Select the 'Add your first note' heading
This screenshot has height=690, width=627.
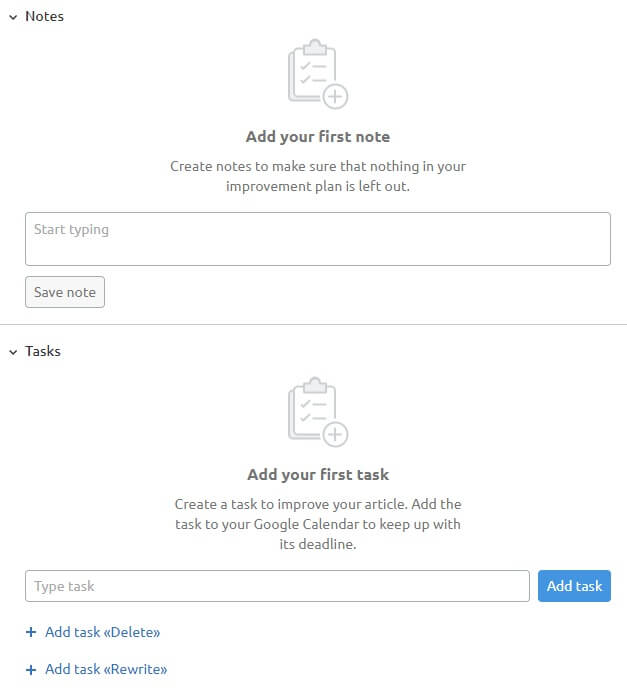pyautogui.click(x=318, y=136)
